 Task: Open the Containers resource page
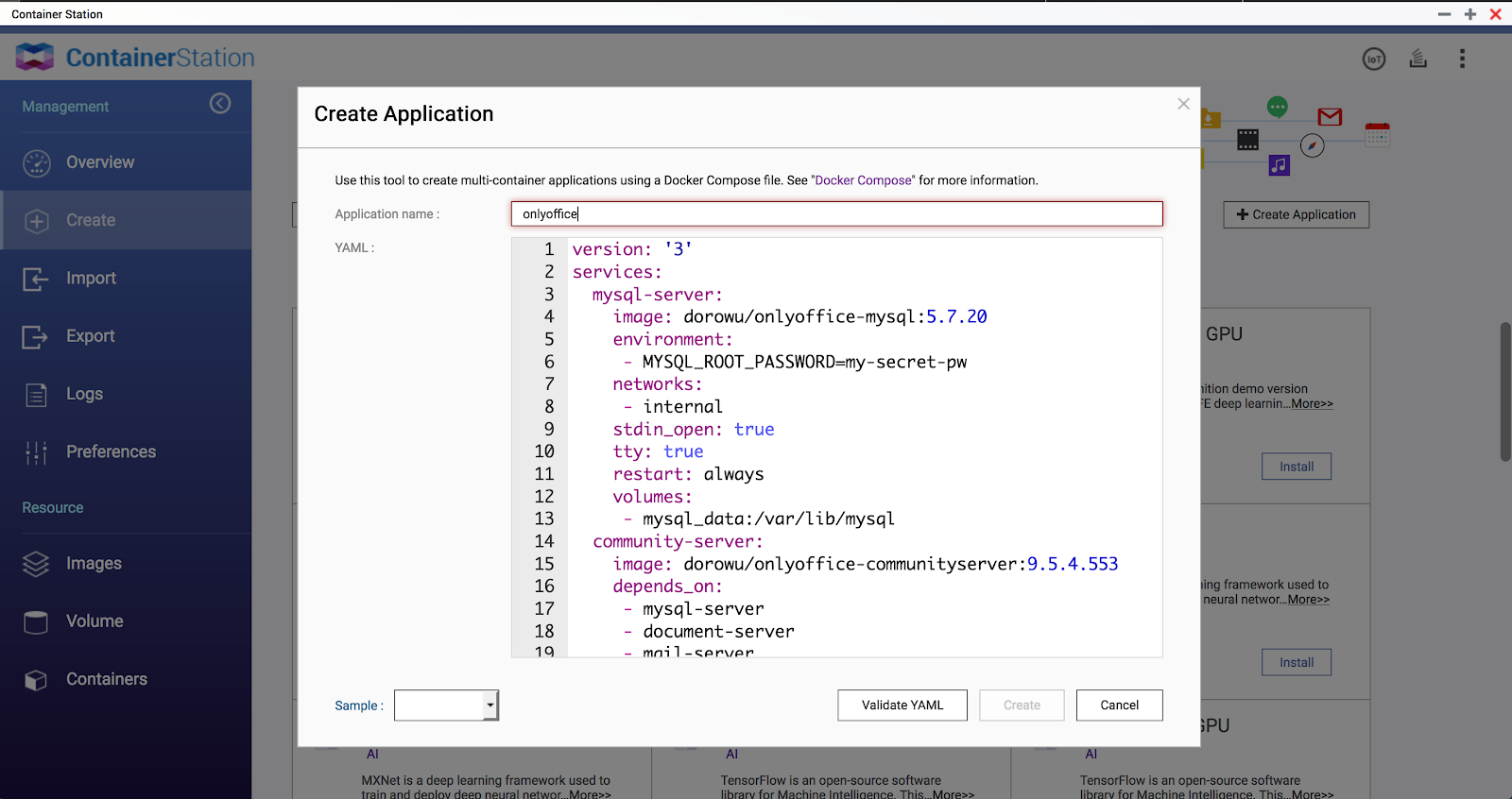pos(126,679)
